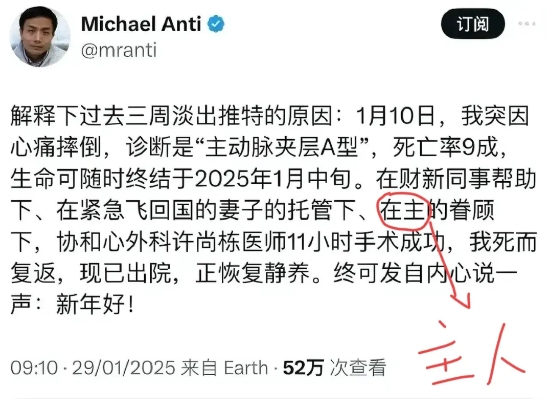Open Michael Anti's profile avatar photo
The width and height of the screenshot is (546, 407).
pyautogui.click(x=39, y=36)
